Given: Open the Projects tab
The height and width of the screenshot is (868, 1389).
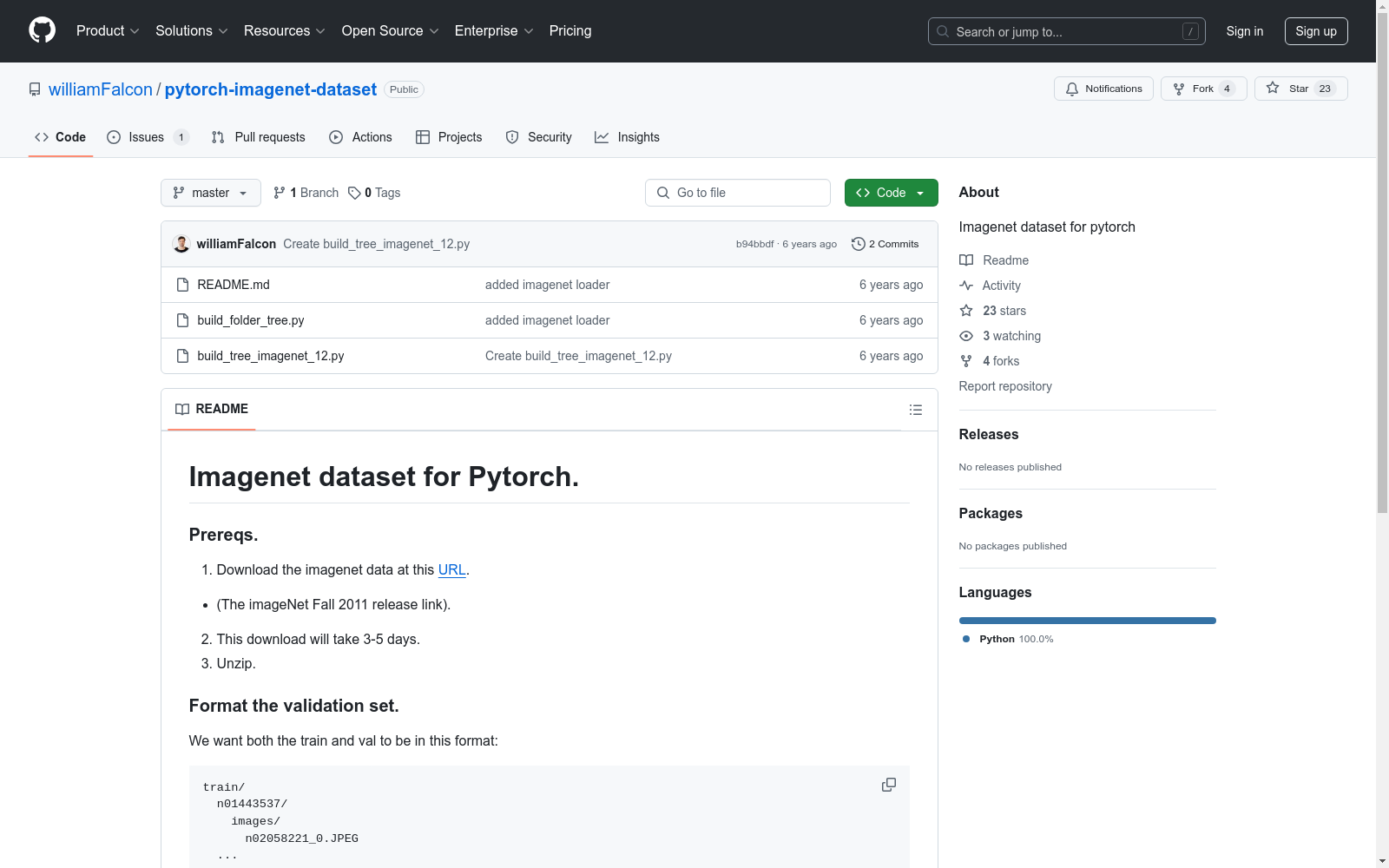Looking at the screenshot, I should [x=449, y=137].
